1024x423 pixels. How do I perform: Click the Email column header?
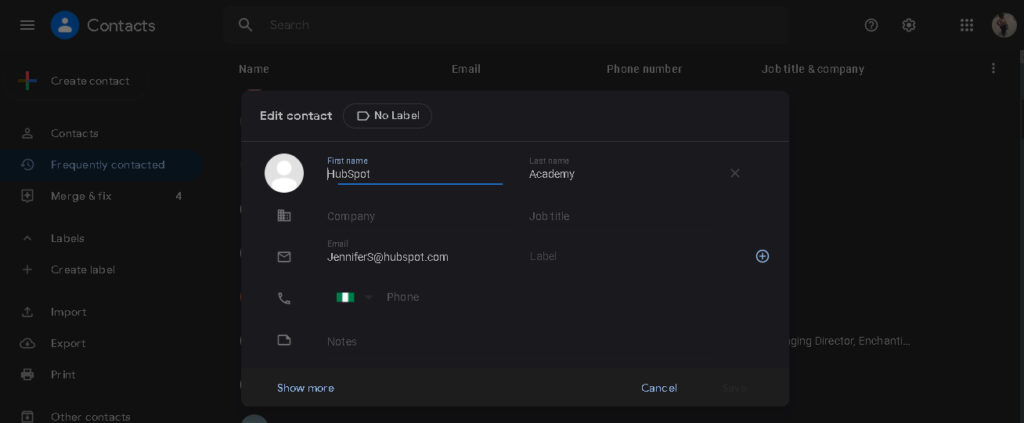click(466, 69)
